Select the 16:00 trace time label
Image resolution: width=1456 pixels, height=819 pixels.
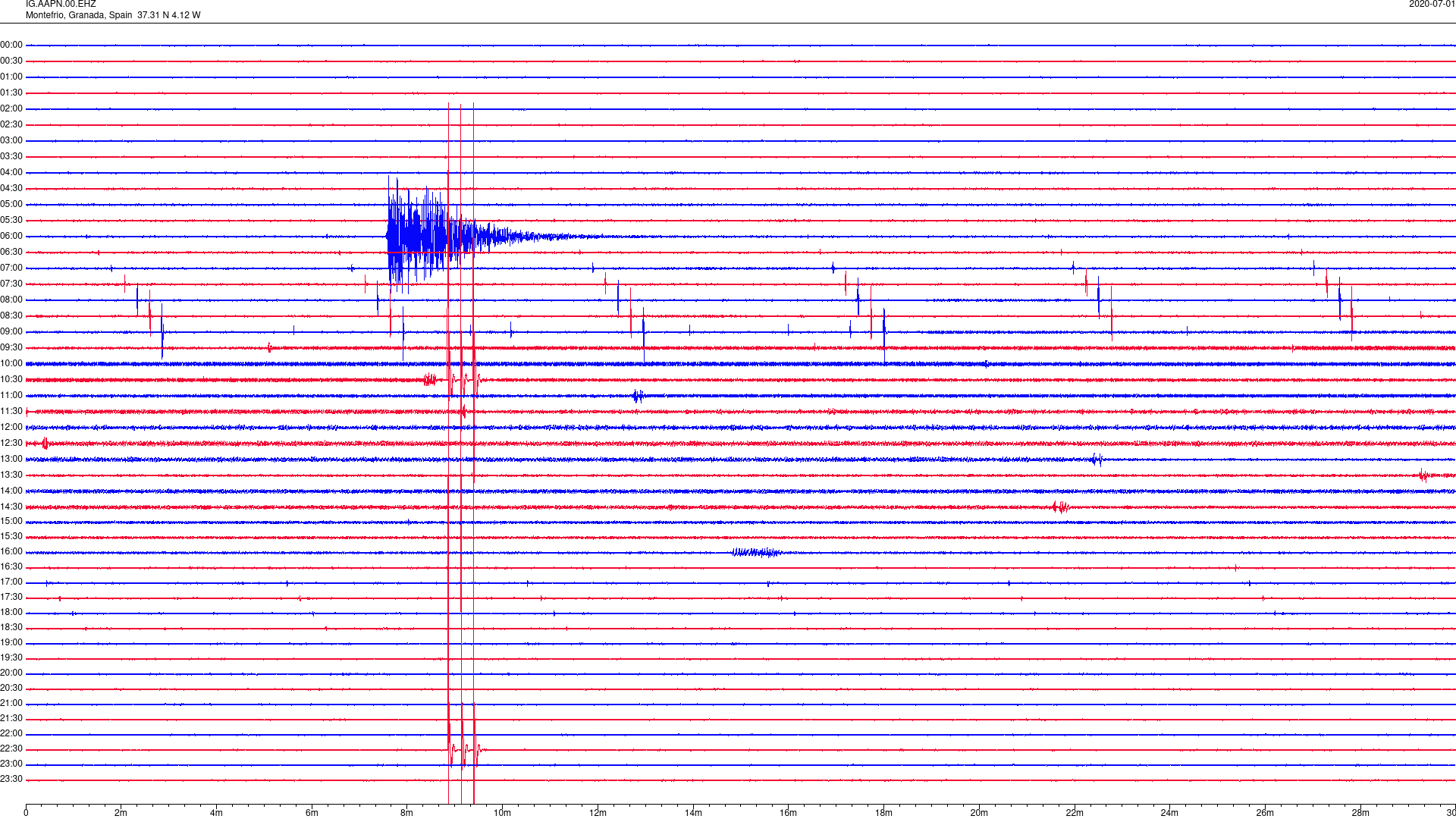coord(11,551)
